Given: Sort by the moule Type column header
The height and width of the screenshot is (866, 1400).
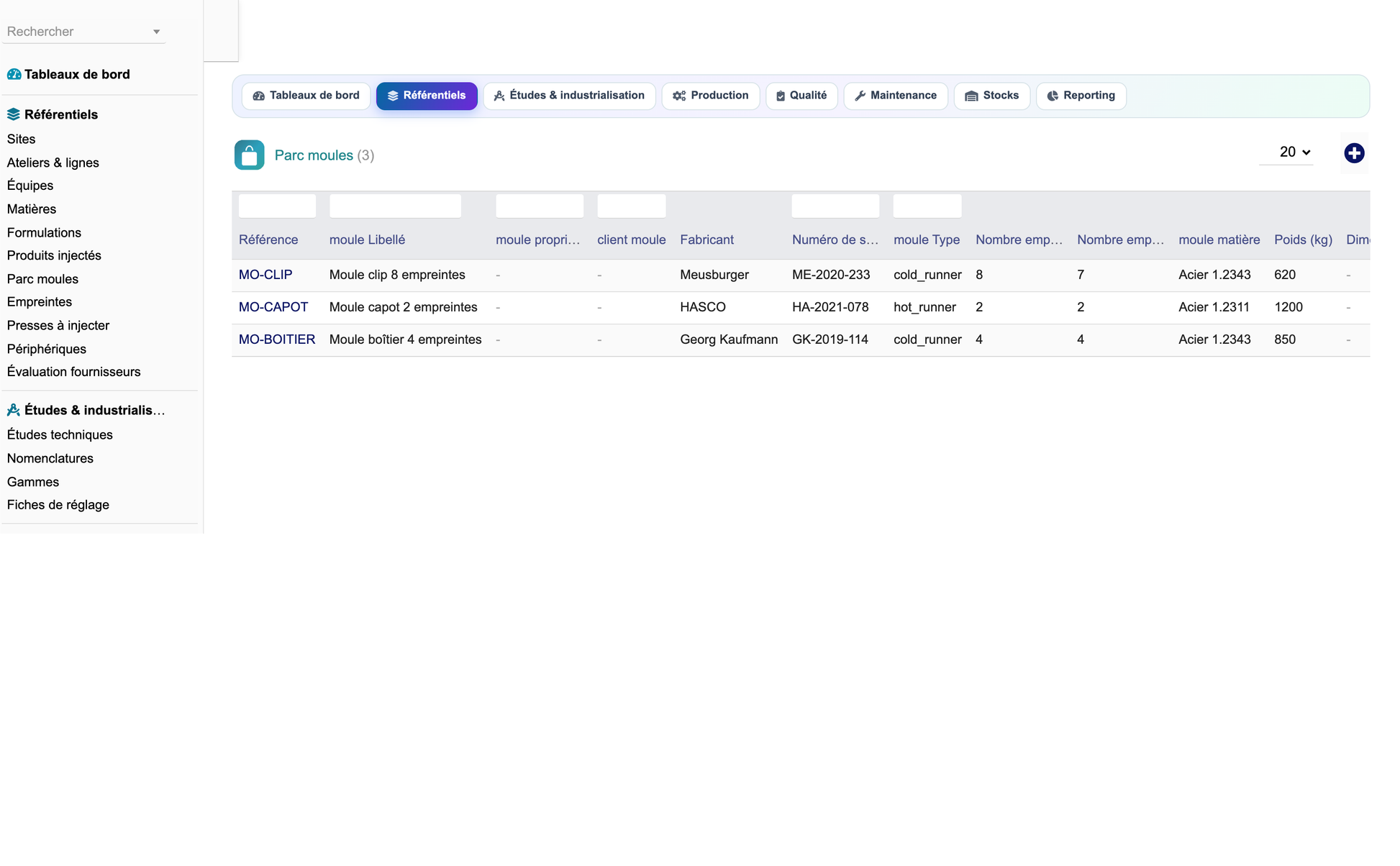Looking at the screenshot, I should (x=927, y=240).
